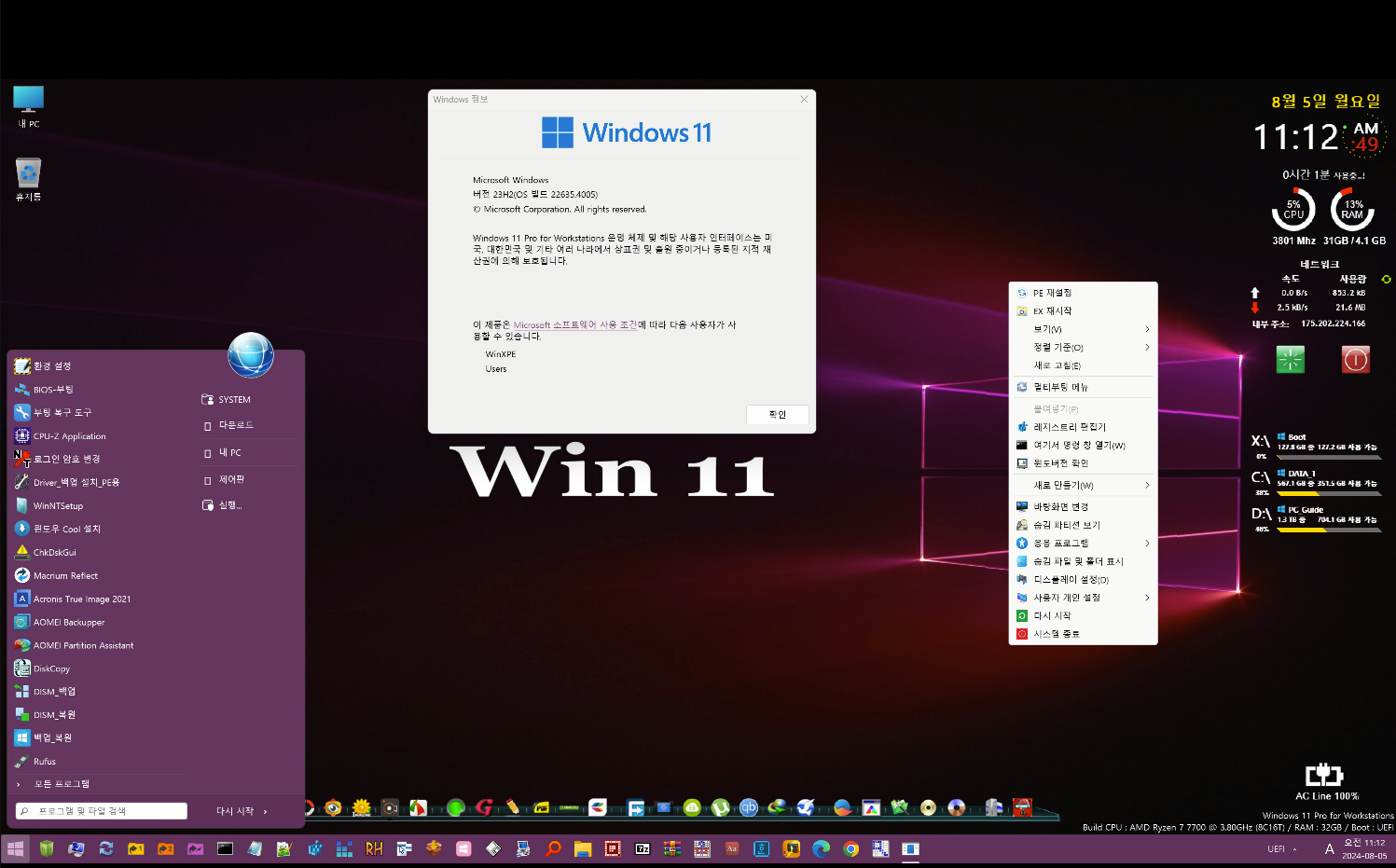Open 7z icon on the taskbar

(643, 848)
